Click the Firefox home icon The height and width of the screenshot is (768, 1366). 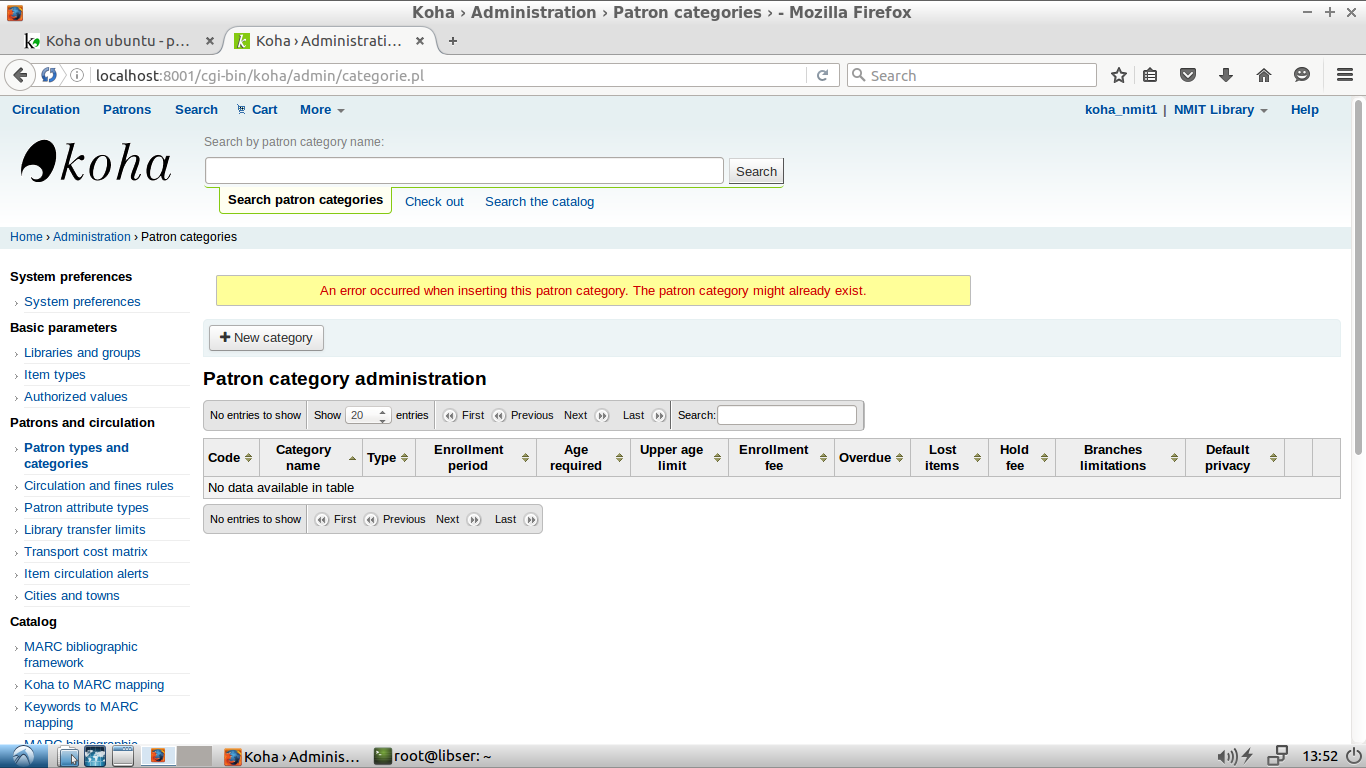coord(1264,75)
